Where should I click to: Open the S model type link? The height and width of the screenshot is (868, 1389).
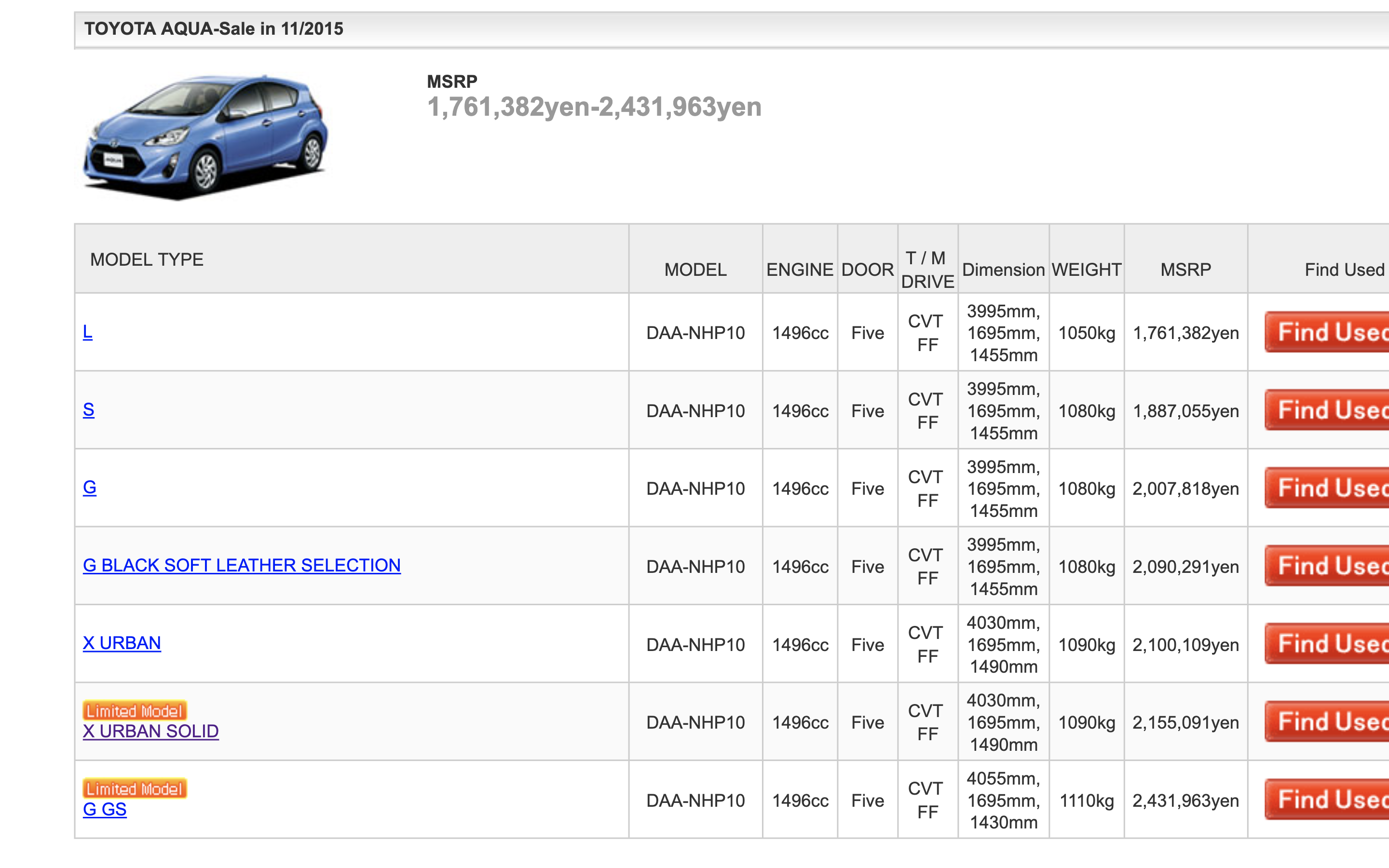(88, 410)
